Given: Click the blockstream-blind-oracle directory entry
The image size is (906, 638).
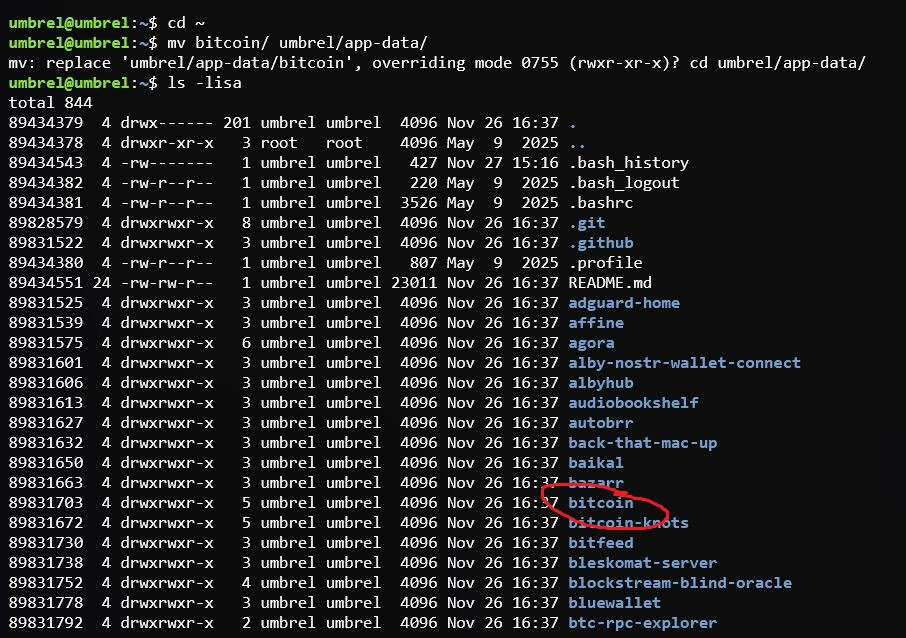Looking at the screenshot, I should (680, 583).
